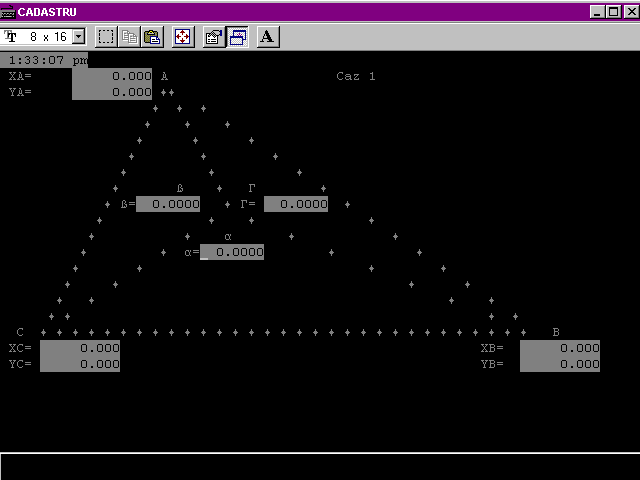Click the Mark selection tool icon
Screen dimensions: 640x480
click(x=106, y=37)
